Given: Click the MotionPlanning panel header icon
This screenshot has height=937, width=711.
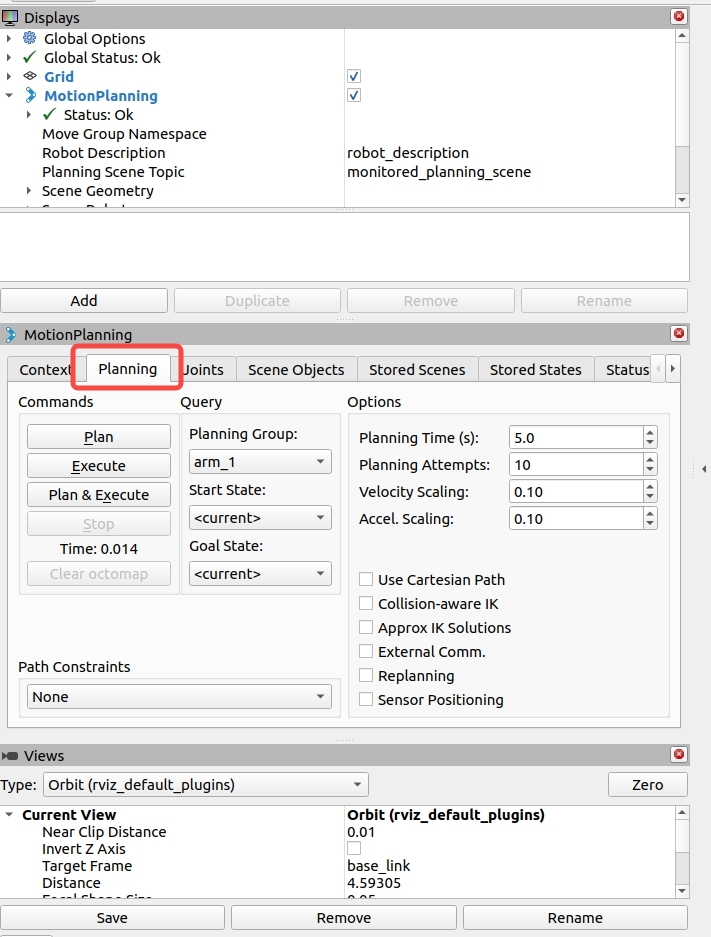Looking at the screenshot, I should (x=11, y=335).
